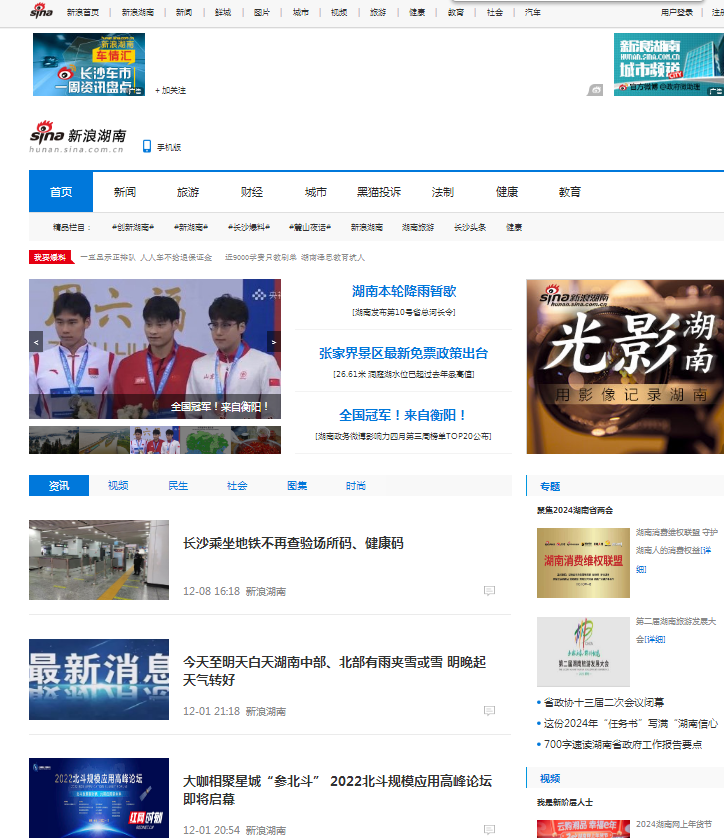This screenshot has width=724, height=838.
Task: Switch to the 社会 content tab
Action: click(x=237, y=485)
